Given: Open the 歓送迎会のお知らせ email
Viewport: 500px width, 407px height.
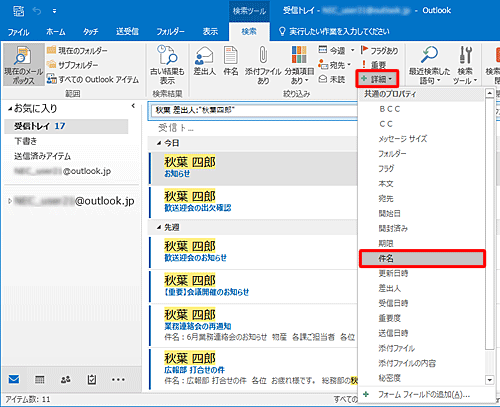Looking at the screenshot, I should click(x=253, y=252).
